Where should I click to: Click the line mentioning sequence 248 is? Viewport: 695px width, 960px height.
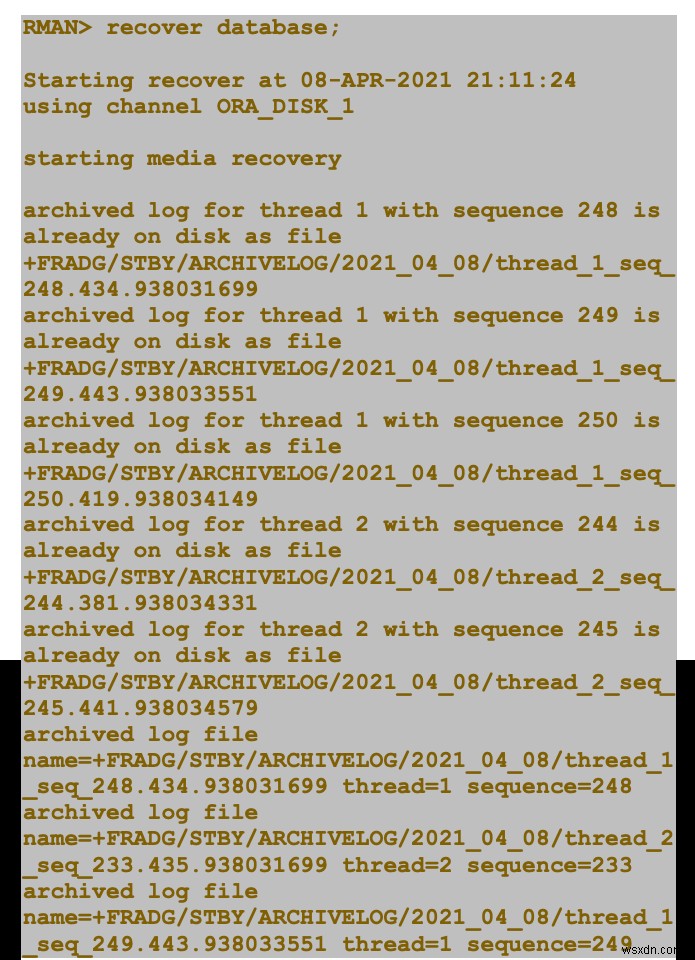click(x=341, y=211)
